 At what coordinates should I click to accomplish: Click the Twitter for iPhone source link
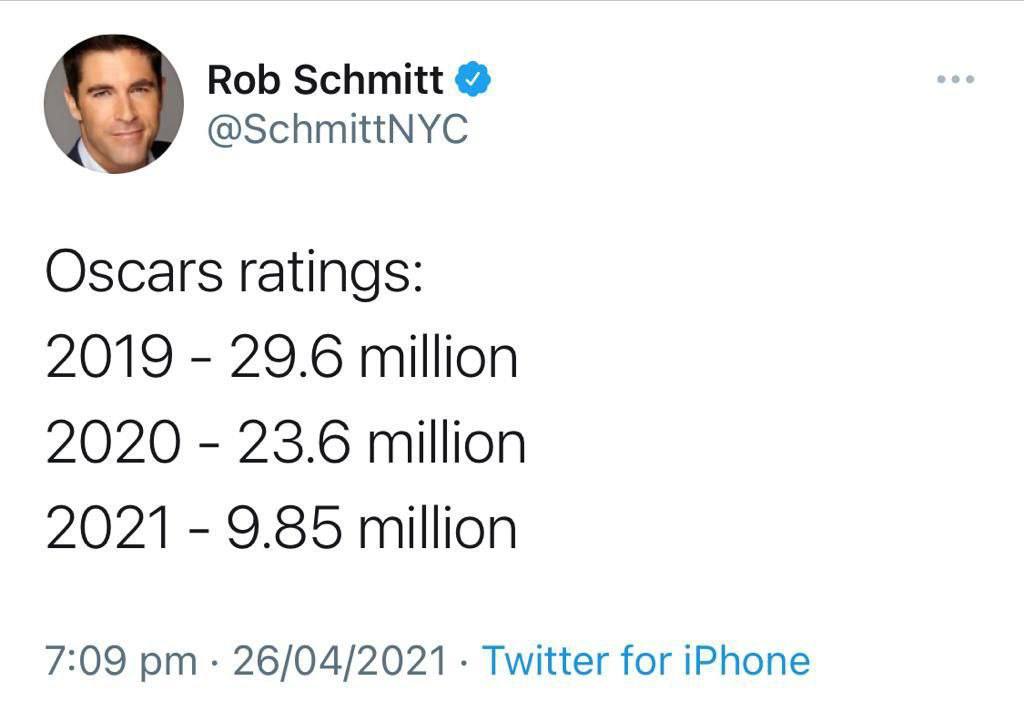pos(646,661)
